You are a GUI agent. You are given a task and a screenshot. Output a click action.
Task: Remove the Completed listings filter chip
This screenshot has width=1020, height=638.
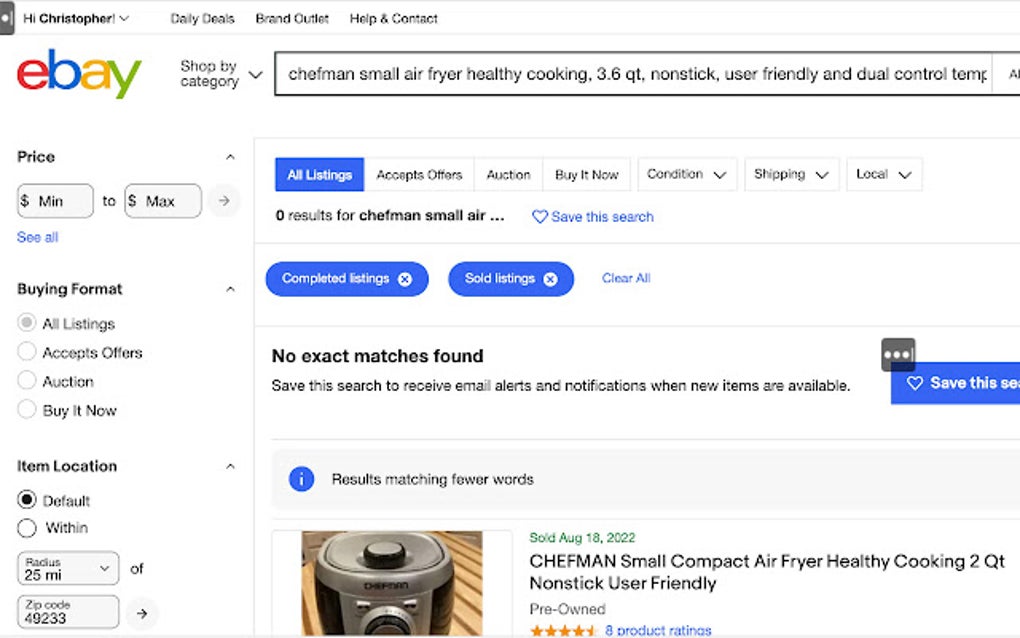pos(404,278)
